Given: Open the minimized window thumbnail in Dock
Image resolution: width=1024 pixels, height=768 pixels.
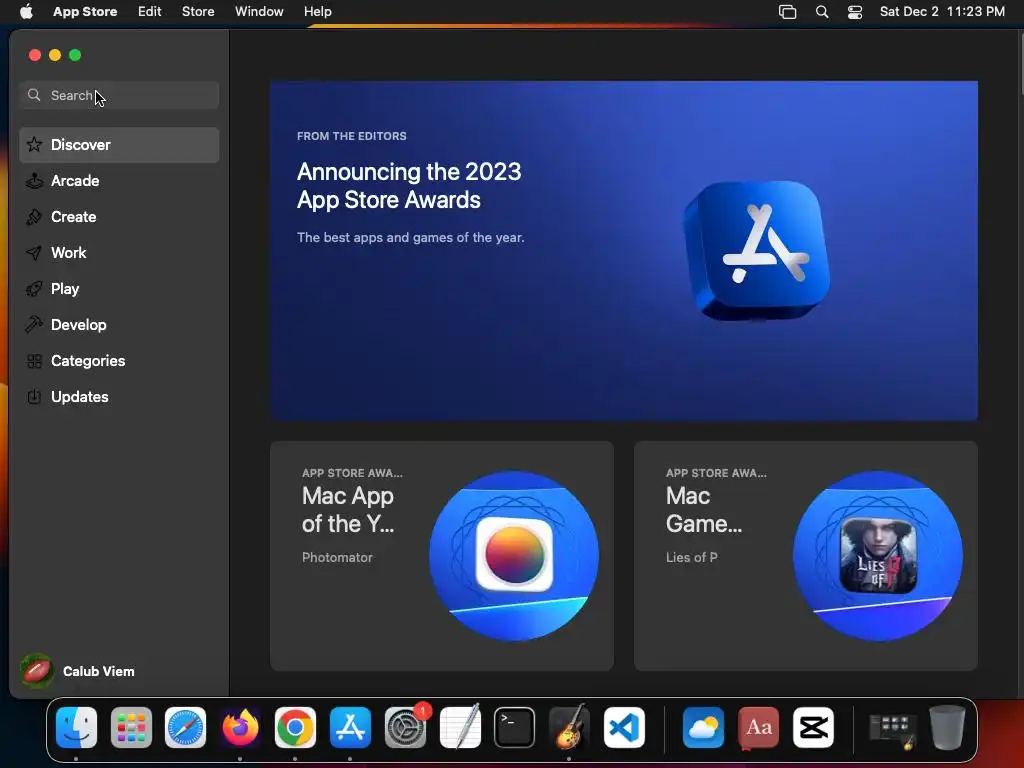Looking at the screenshot, I should tap(892, 729).
